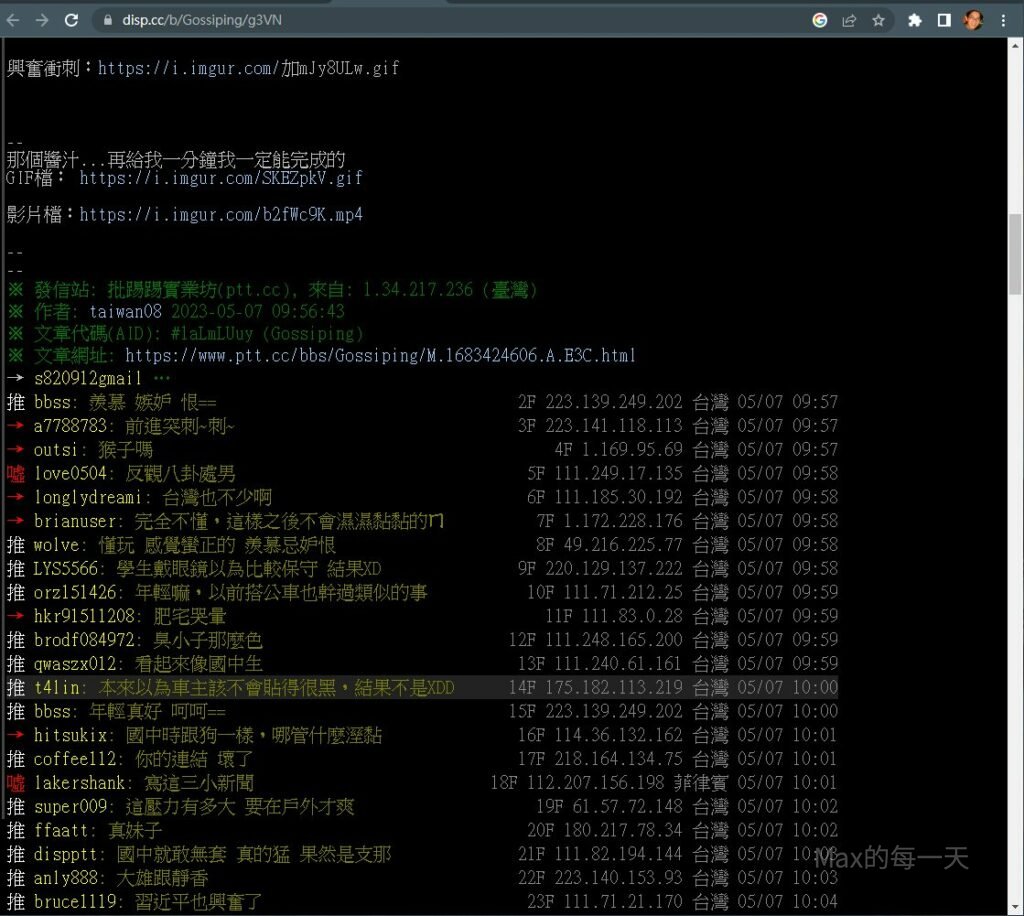Bookmark this page with the star icon
The height and width of the screenshot is (916, 1024).
pos(878,20)
